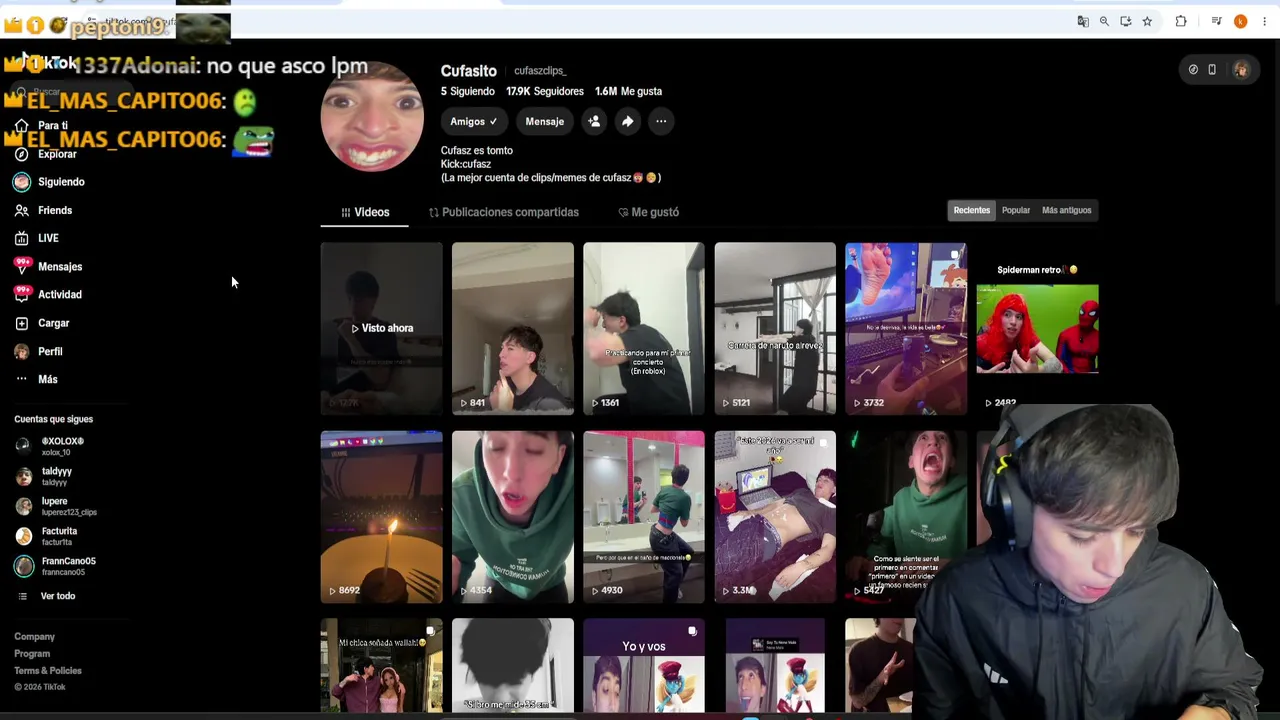Open the account avatar in TikTok top-right pill

pos(1241,70)
